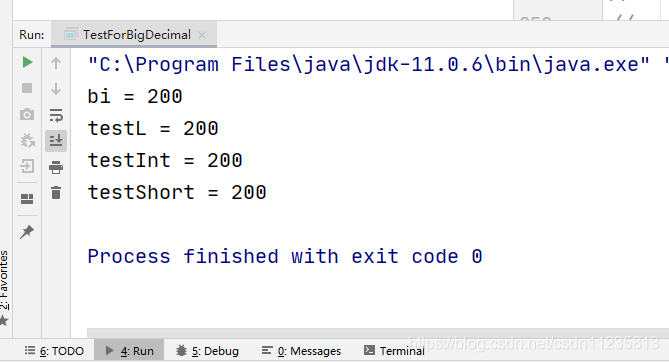This screenshot has width=669, height=362.
Task: Clear console with the trash icon
Action: 56,193
